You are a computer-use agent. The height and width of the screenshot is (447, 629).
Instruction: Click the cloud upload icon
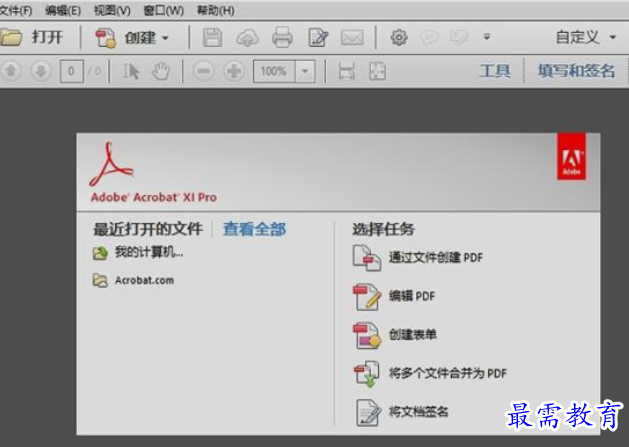tap(247, 38)
